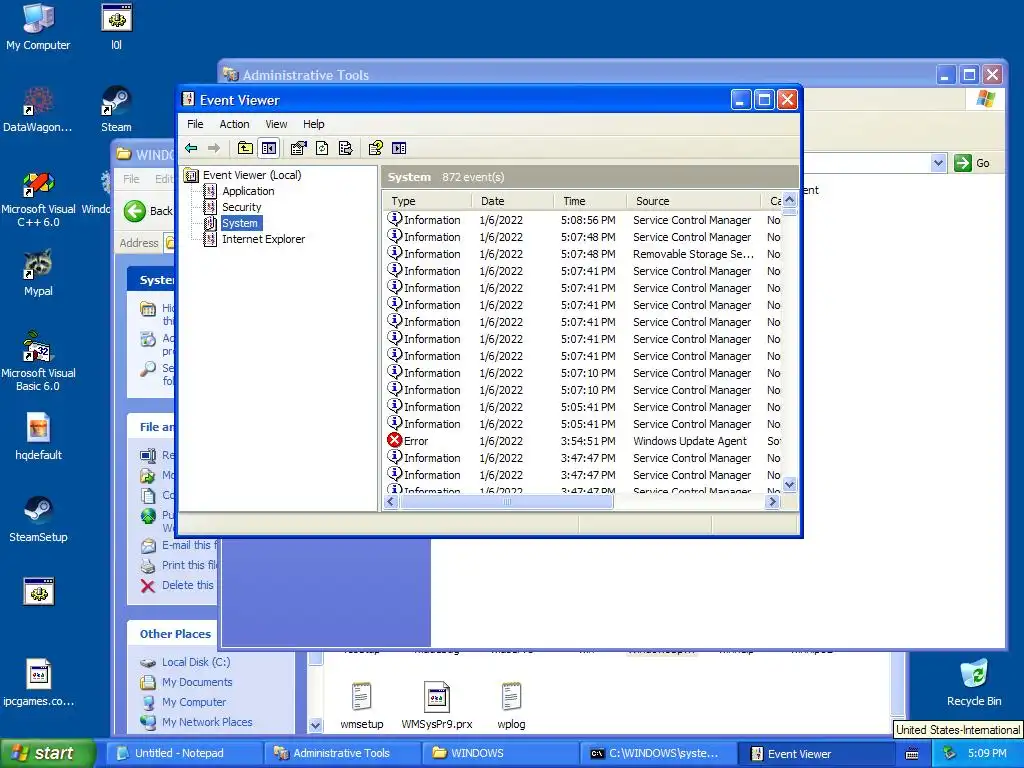
Task: Open My Network Places link in Other Places
Action: pyautogui.click(x=207, y=722)
